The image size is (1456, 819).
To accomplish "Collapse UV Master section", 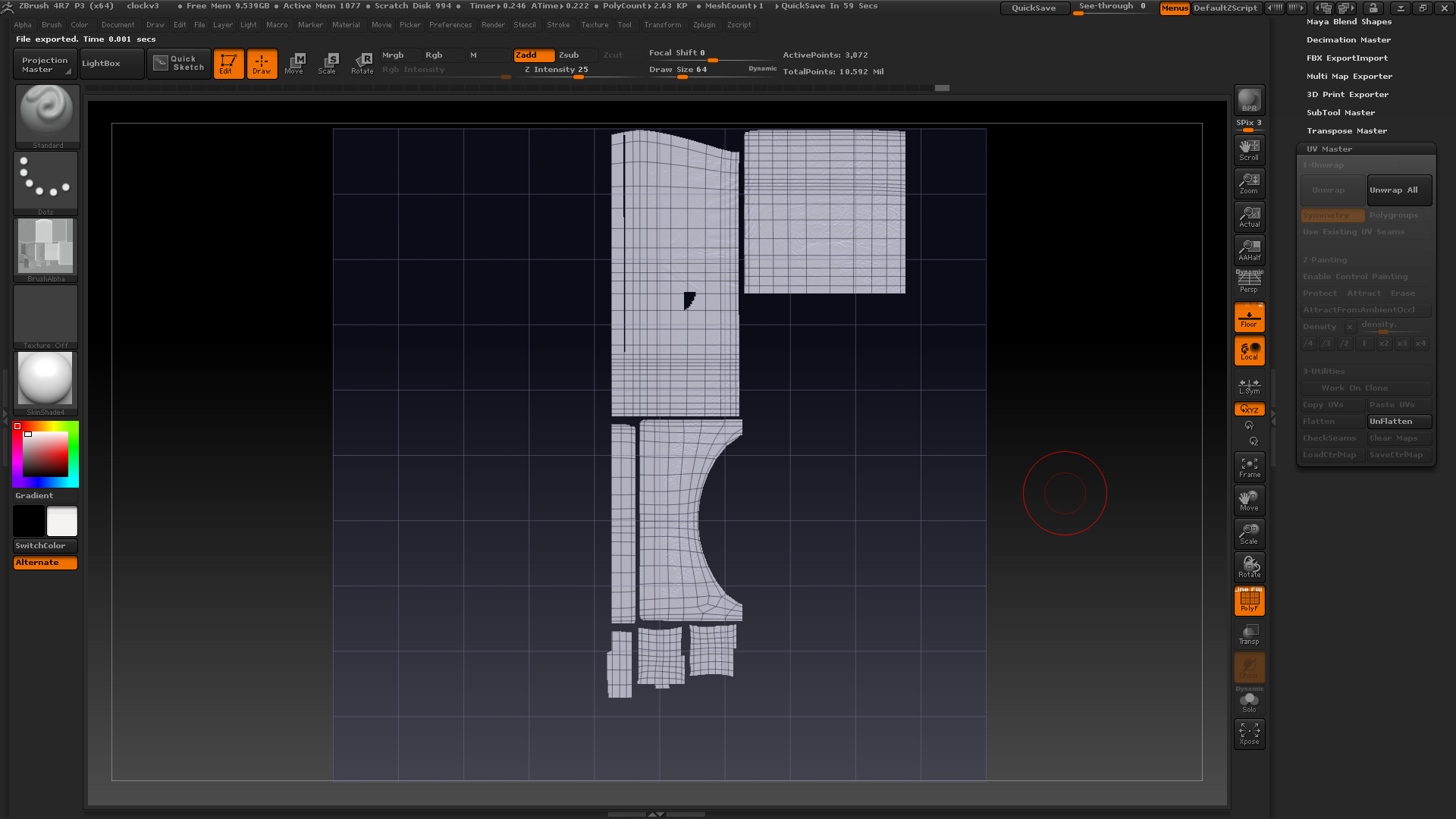I will click(1329, 149).
